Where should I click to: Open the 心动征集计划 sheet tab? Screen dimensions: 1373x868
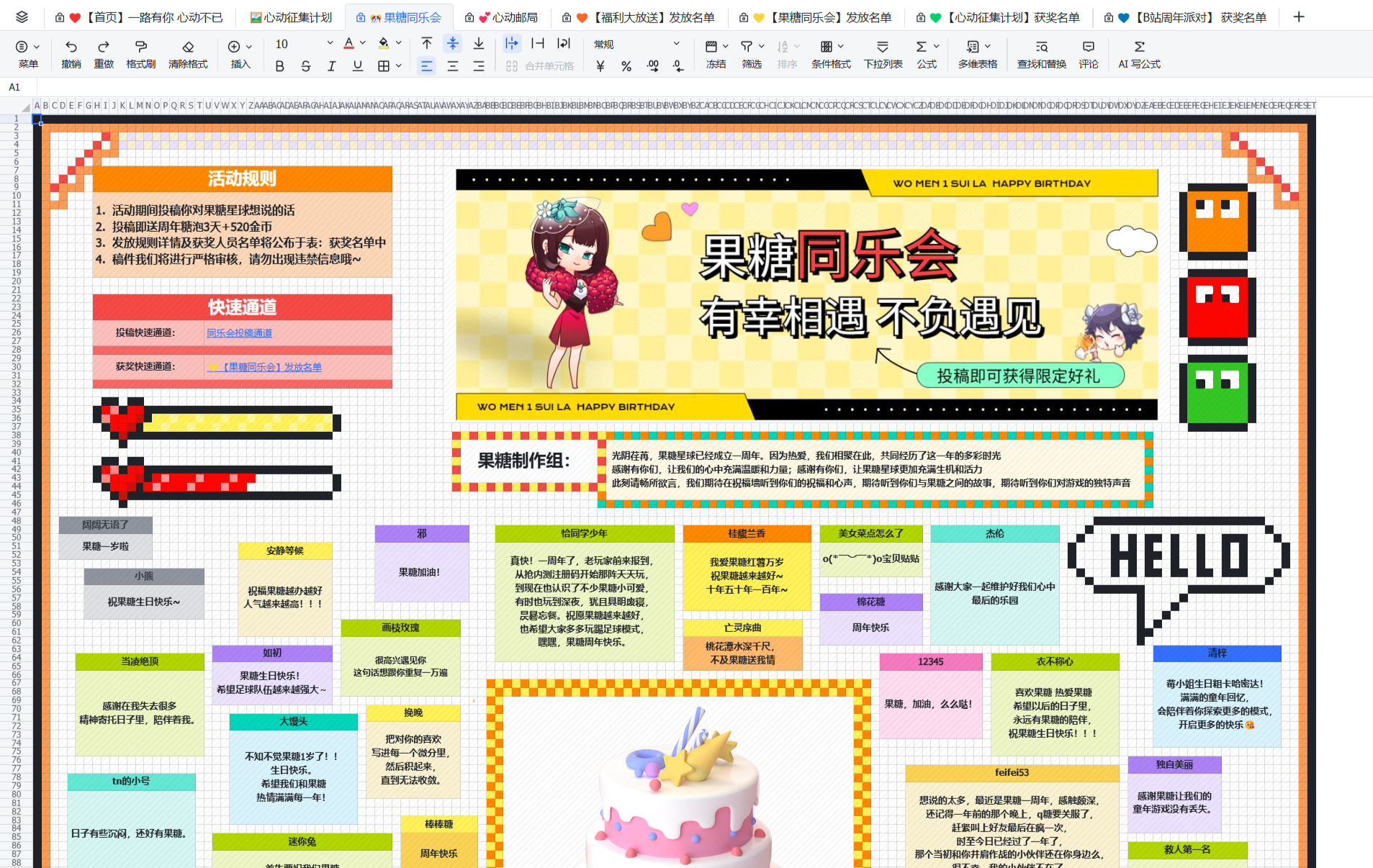(x=292, y=17)
